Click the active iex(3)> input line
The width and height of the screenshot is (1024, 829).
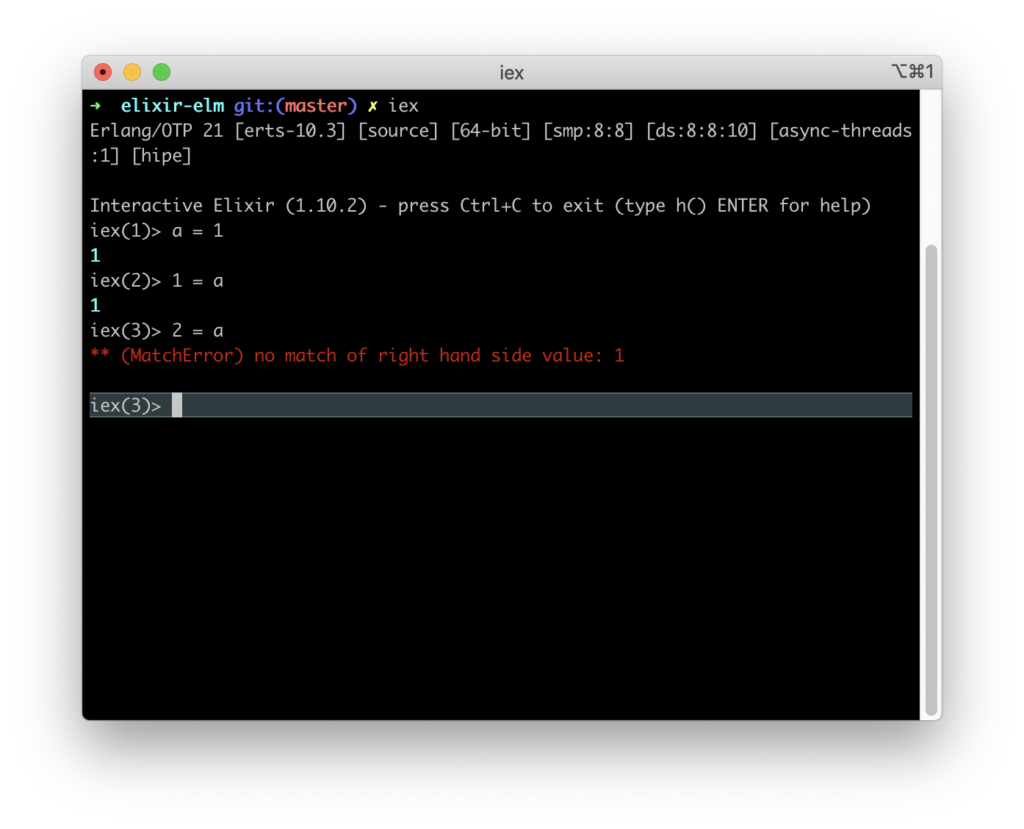(x=501, y=405)
